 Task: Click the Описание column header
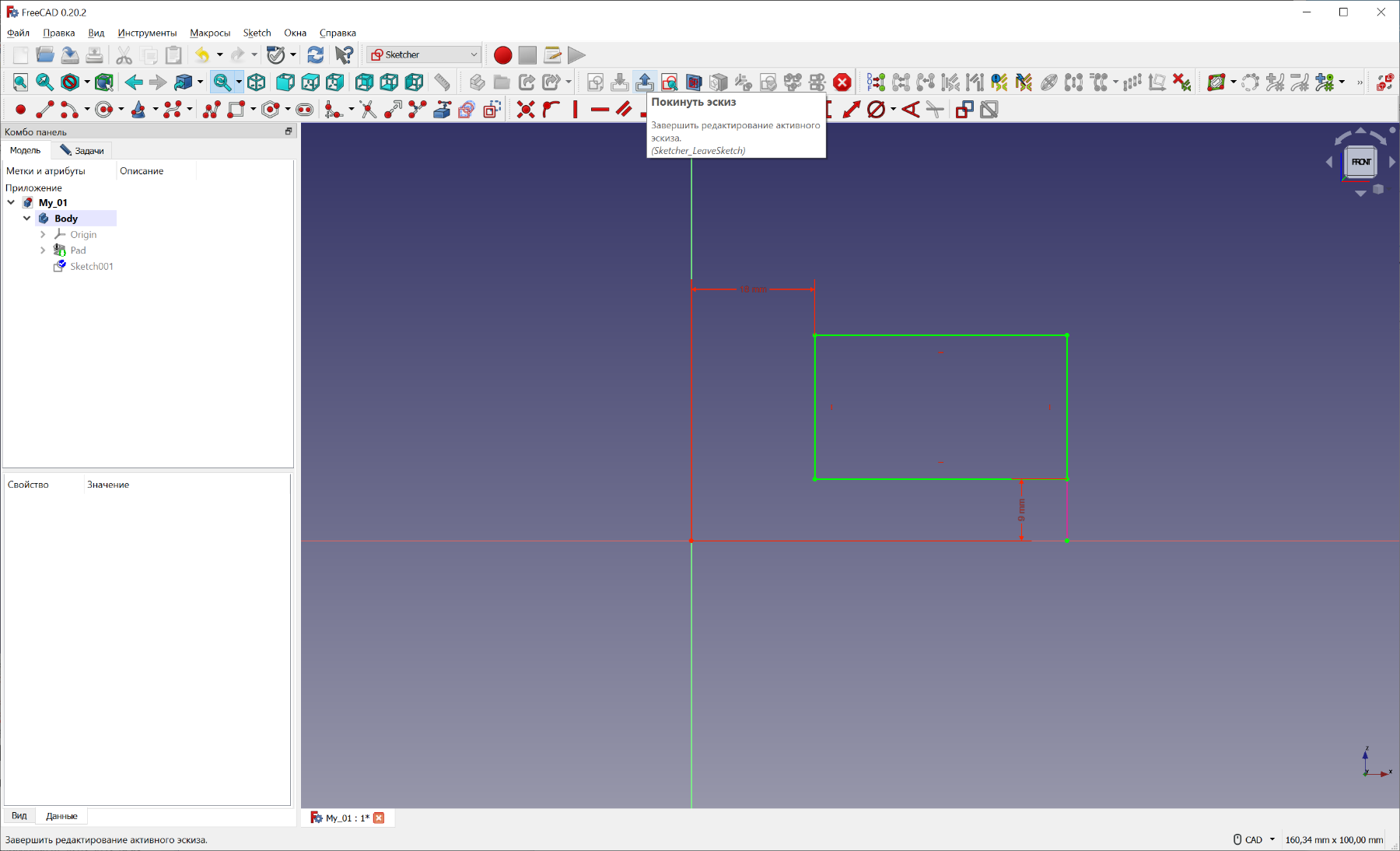click(x=142, y=171)
